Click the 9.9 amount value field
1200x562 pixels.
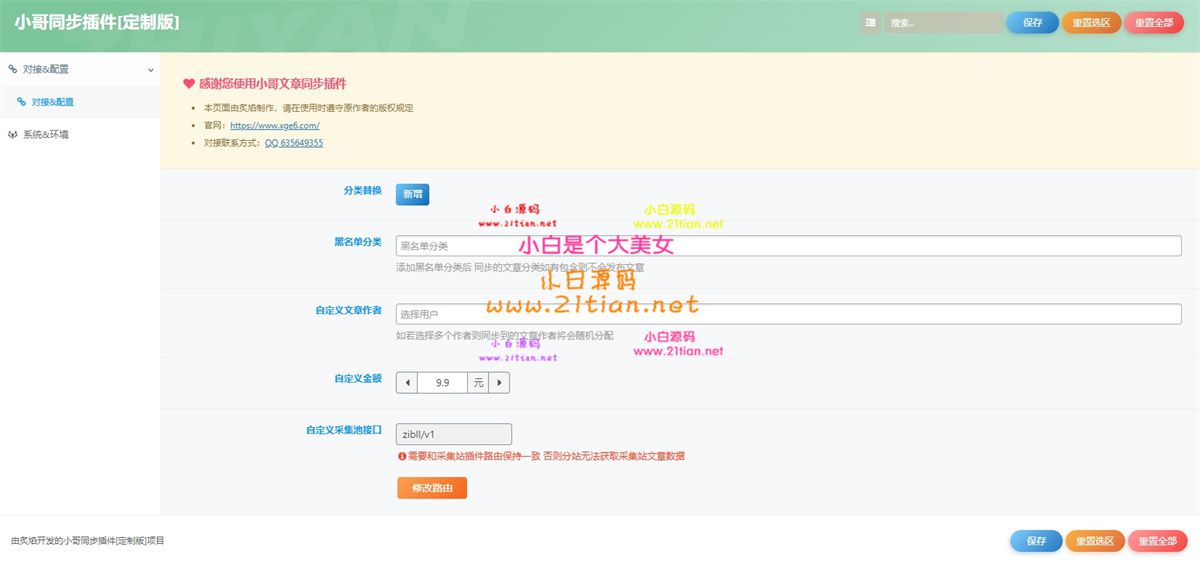coord(442,382)
